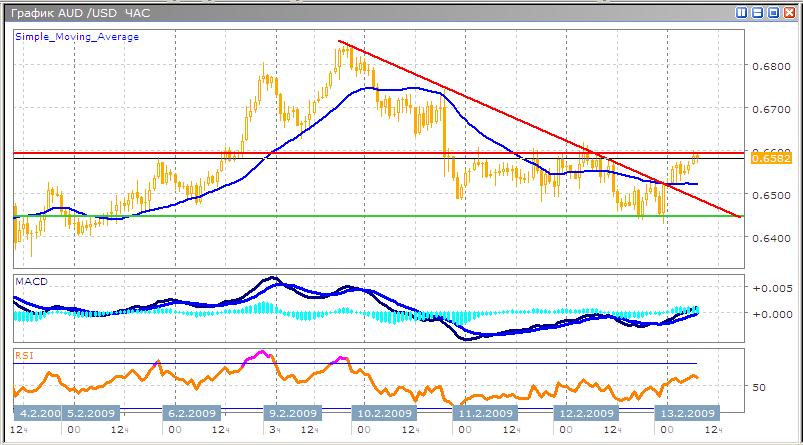Click the 13.2.2009 date marker

tap(684, 412)
